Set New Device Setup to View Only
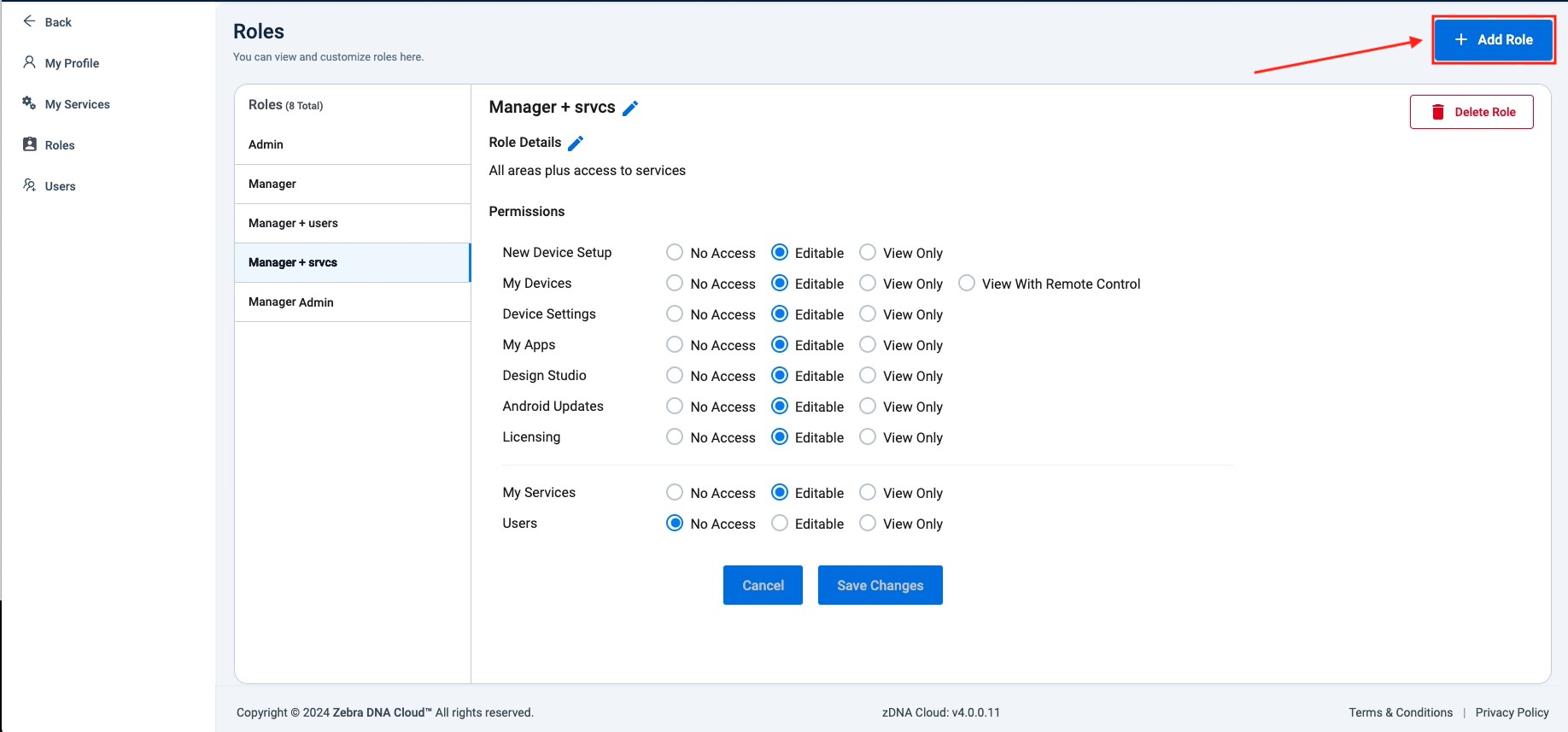The height and width of the screenshot is (732, 1568). pyautogui.click(x=868, y=253)
